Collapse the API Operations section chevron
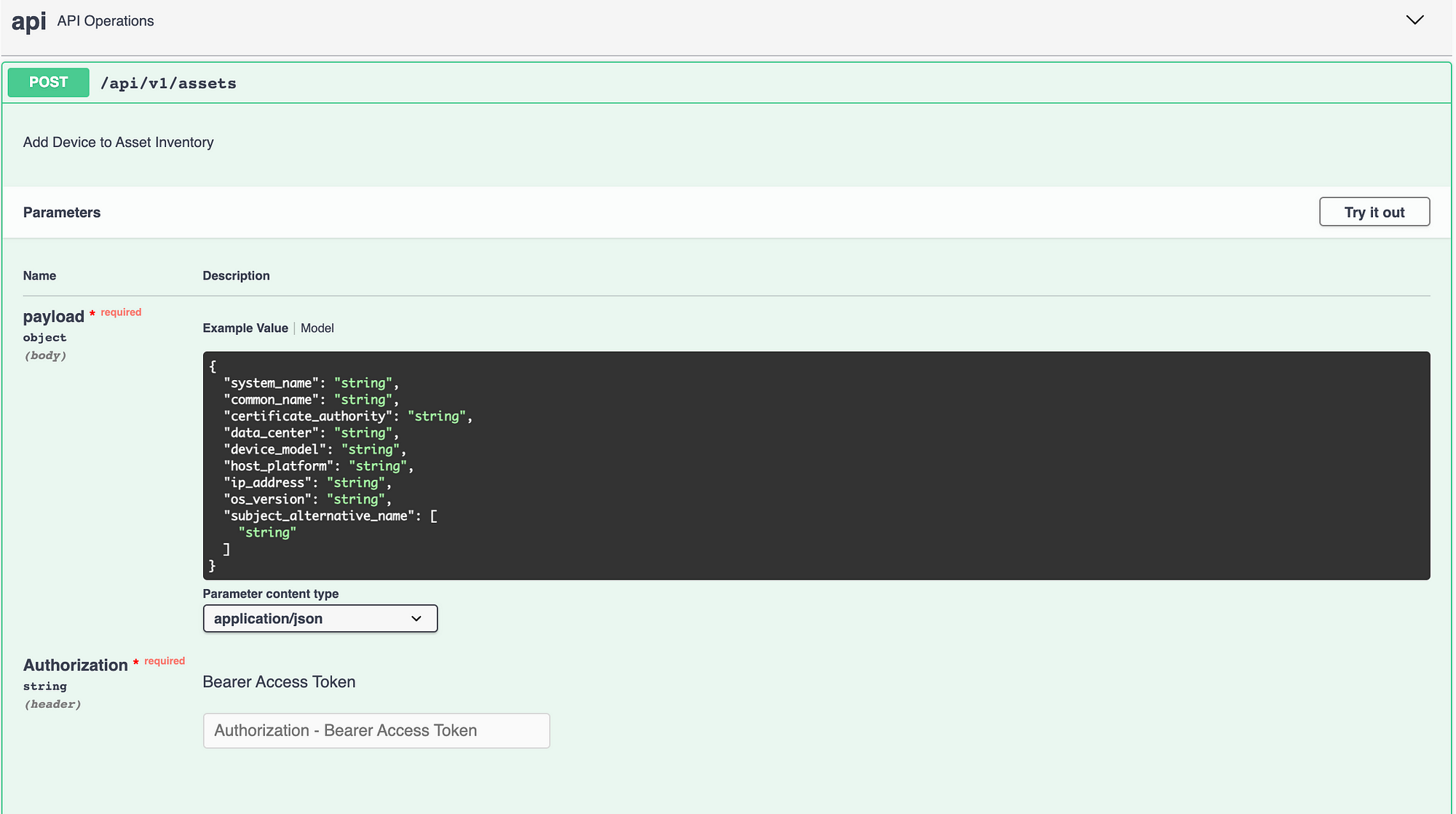 pos(1415,20)
